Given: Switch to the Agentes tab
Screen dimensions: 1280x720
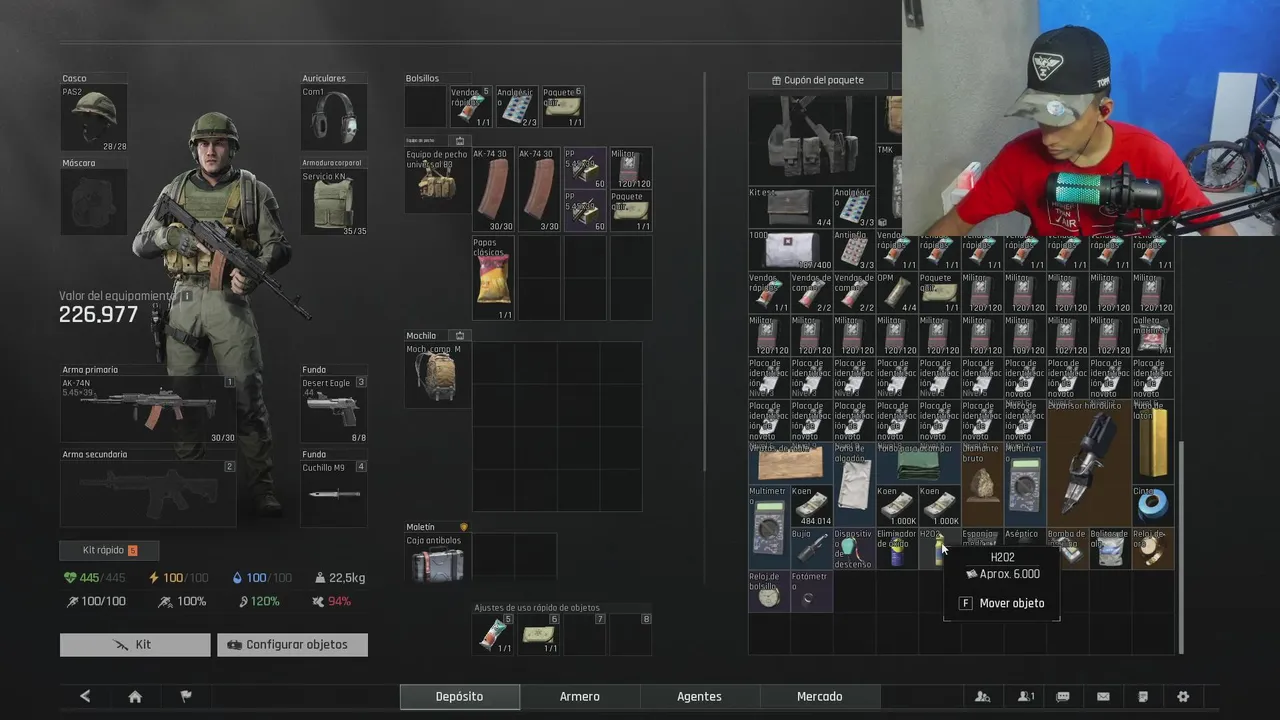Looking at the screenshot, I should point(700,697).
